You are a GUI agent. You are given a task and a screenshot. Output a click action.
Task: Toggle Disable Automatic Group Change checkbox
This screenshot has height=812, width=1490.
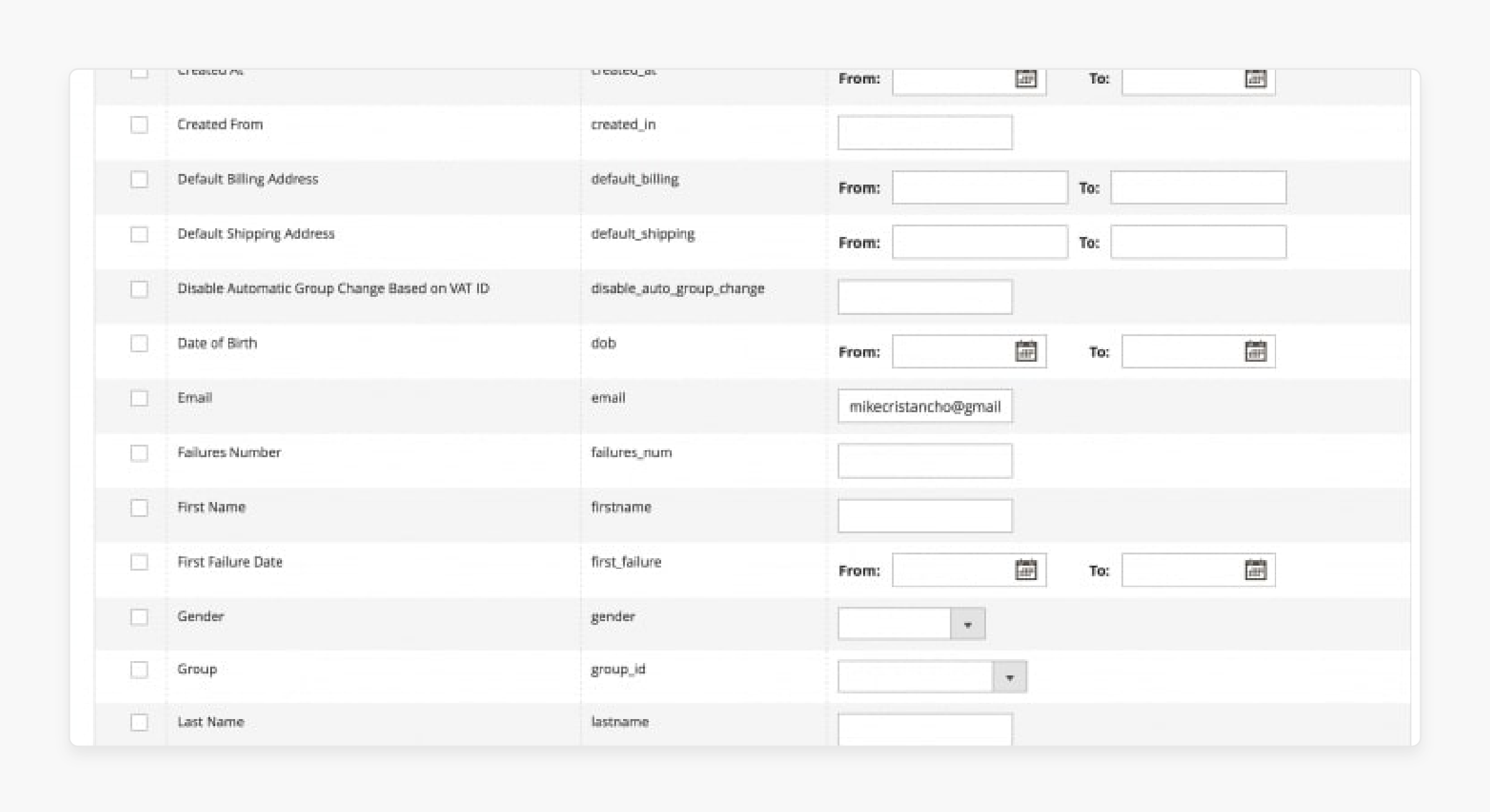139,289
